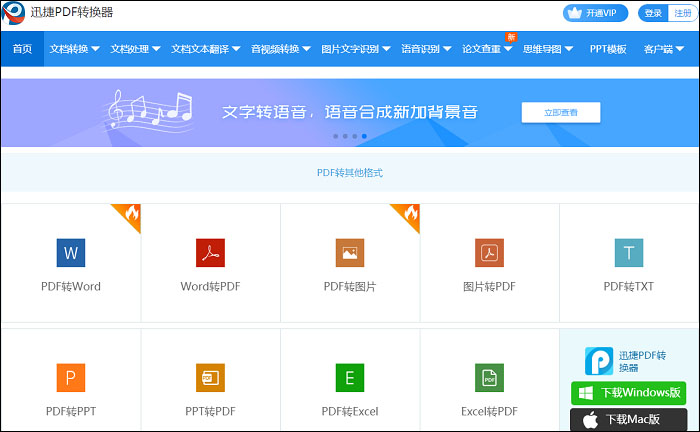
Task: Click the PDF转TXT label text
Action: tap(629, 287)
